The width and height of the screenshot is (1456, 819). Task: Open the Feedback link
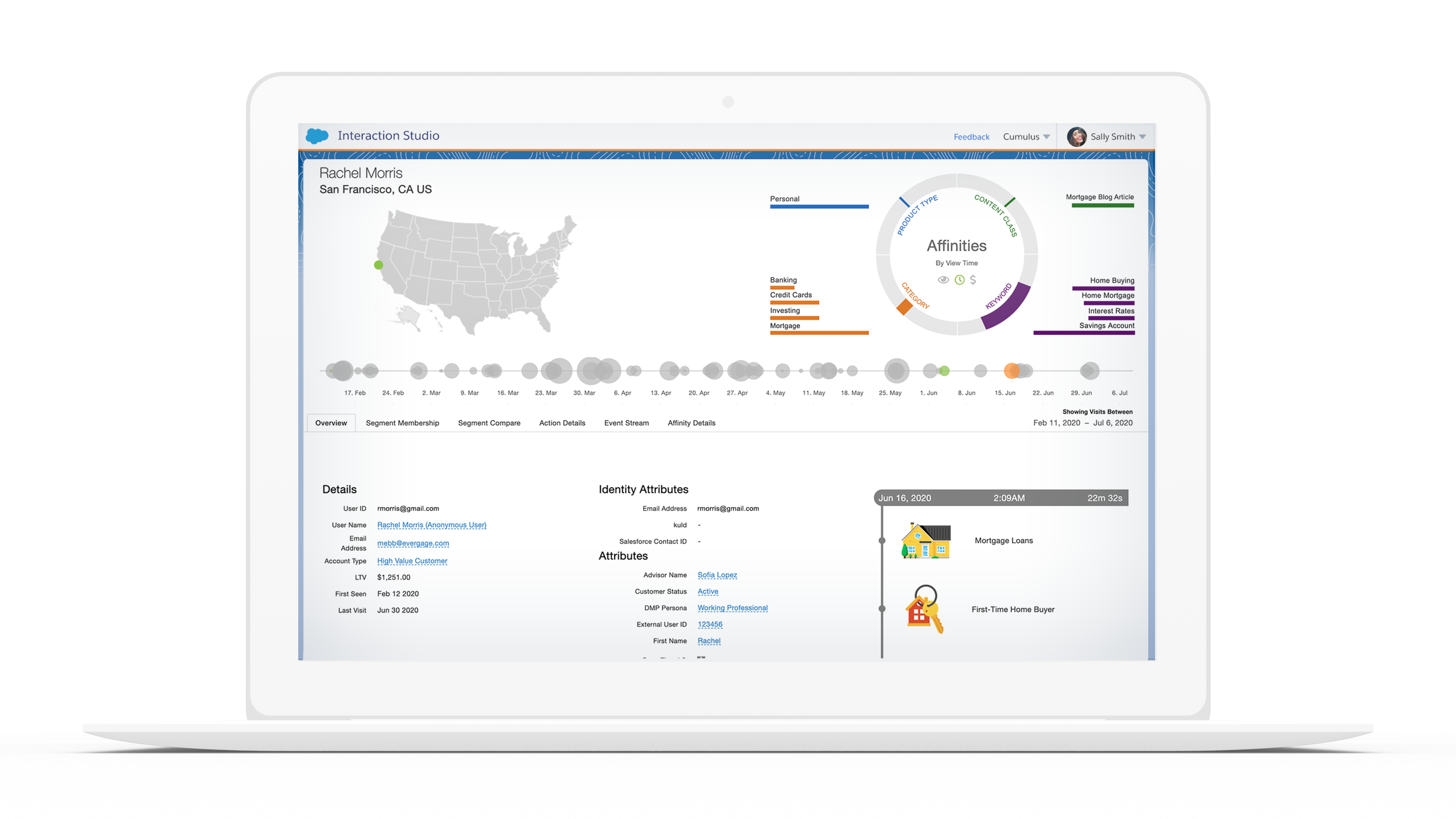971,137
